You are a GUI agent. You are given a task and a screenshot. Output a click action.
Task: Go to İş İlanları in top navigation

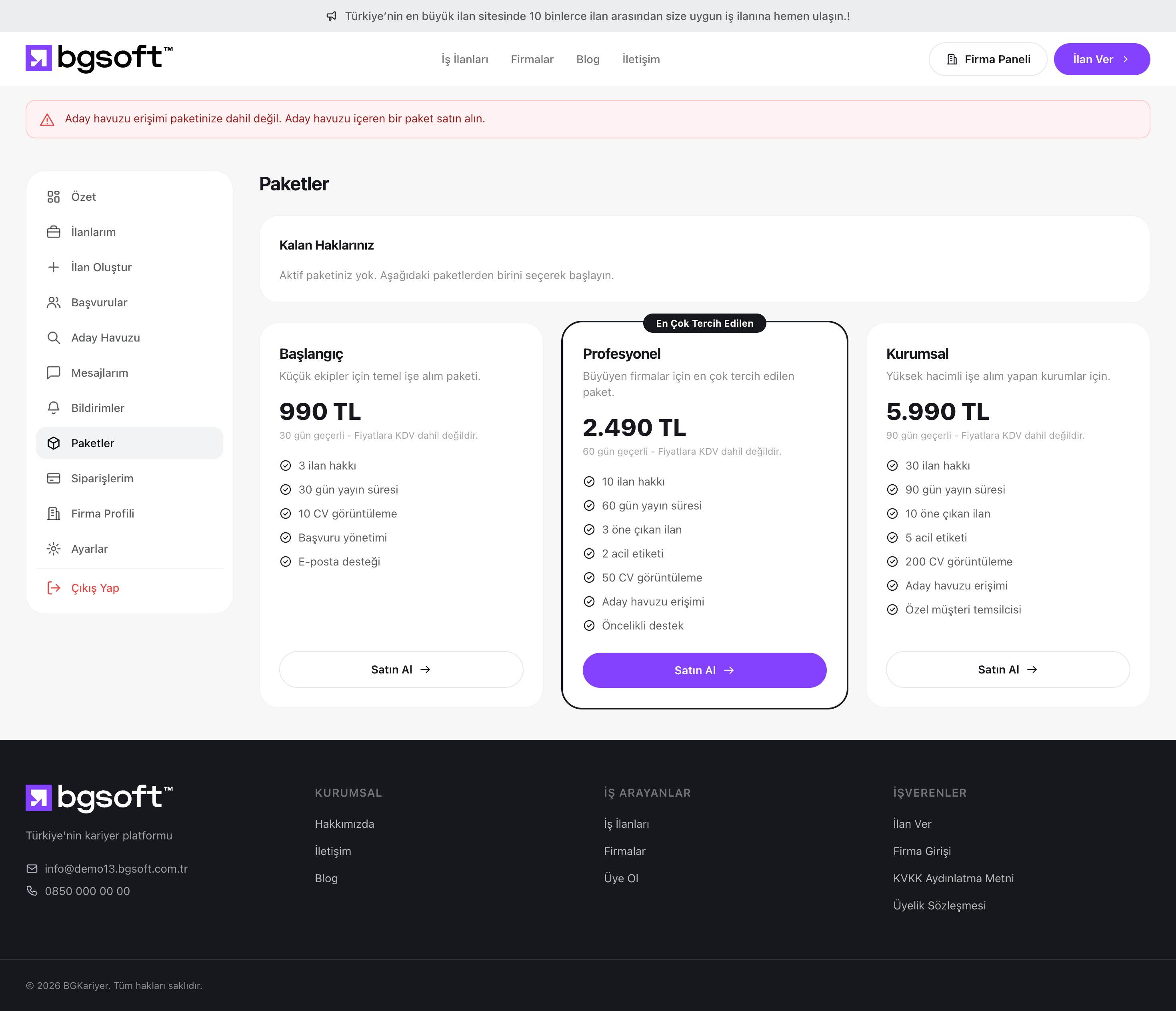pos(465,59)
